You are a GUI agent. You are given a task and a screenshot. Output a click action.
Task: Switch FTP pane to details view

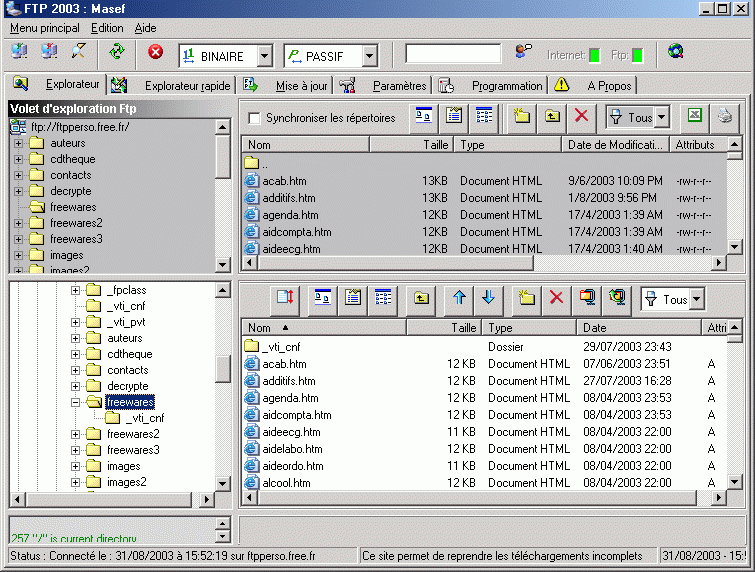click(x=483, y=117)
